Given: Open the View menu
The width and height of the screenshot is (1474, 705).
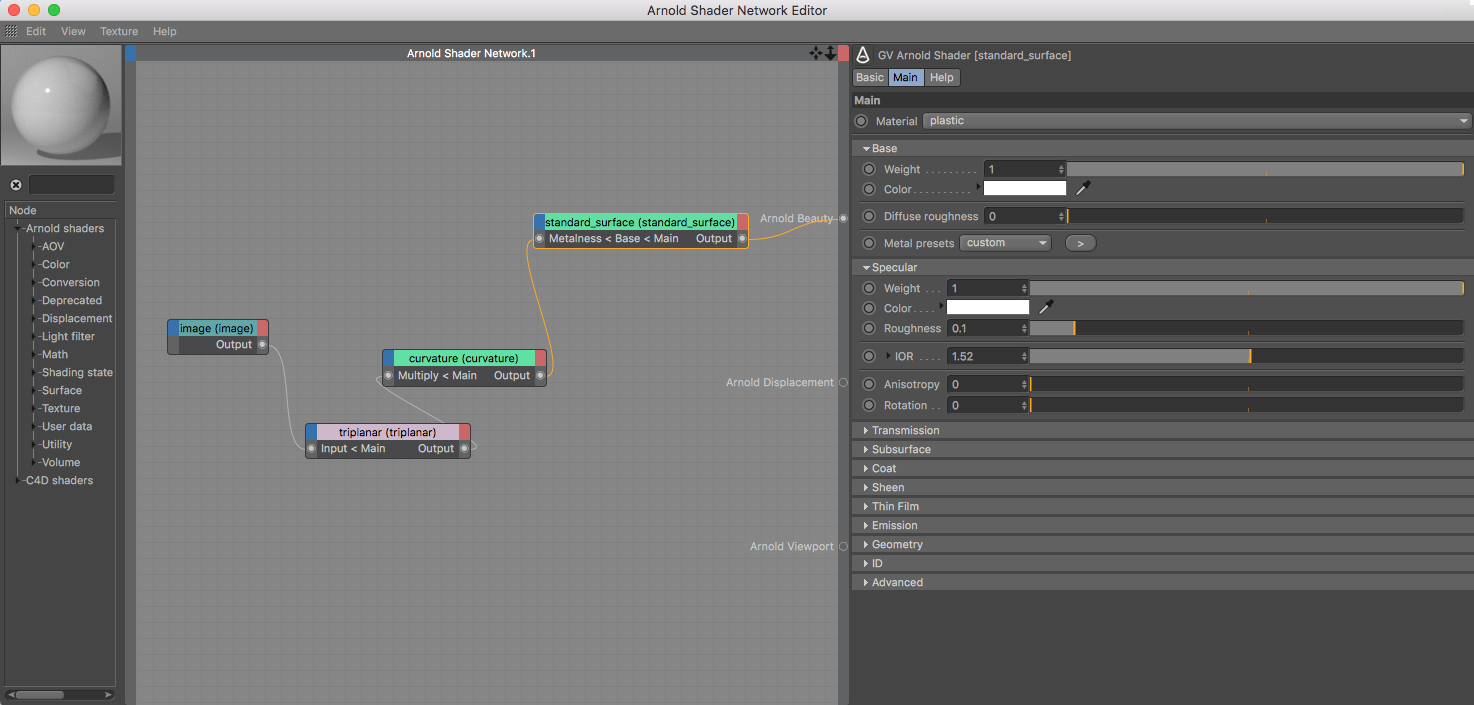Looking at the screenshot, I should [73, 31].
